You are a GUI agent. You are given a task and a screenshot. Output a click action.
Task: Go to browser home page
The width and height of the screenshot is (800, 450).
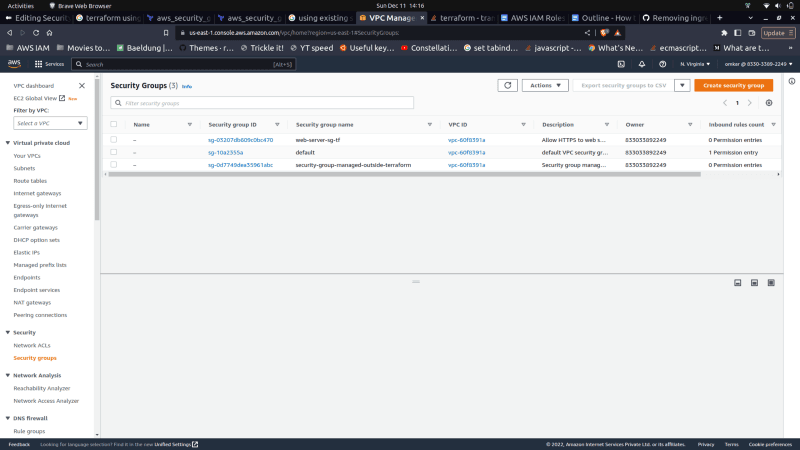49,33
